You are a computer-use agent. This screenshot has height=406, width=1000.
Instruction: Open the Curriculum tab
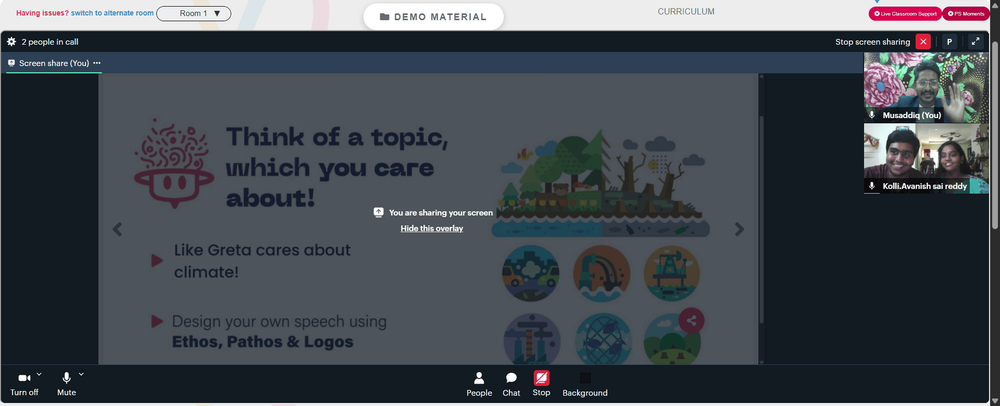686,11
